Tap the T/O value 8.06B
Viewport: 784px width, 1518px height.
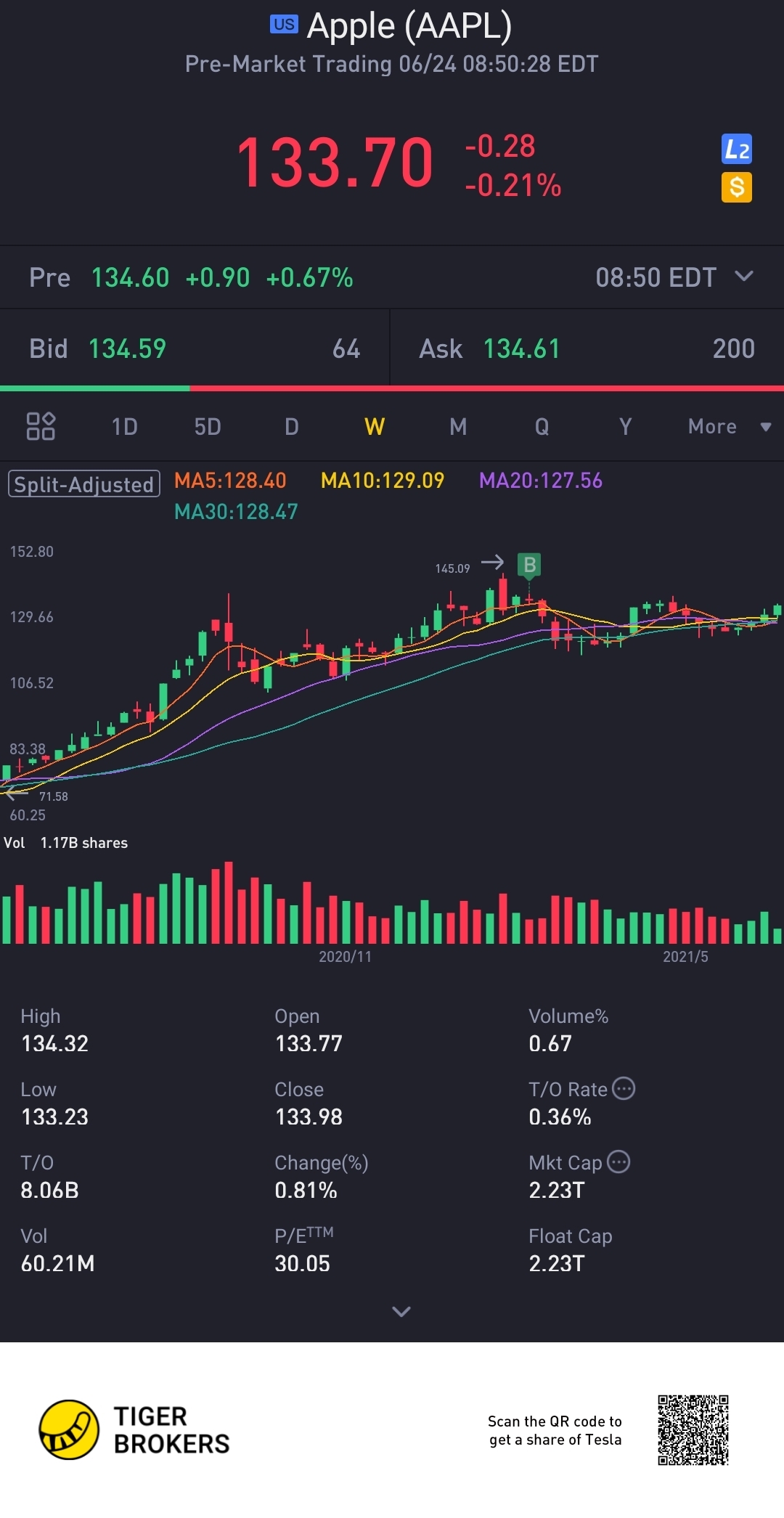coord(49,1190)
